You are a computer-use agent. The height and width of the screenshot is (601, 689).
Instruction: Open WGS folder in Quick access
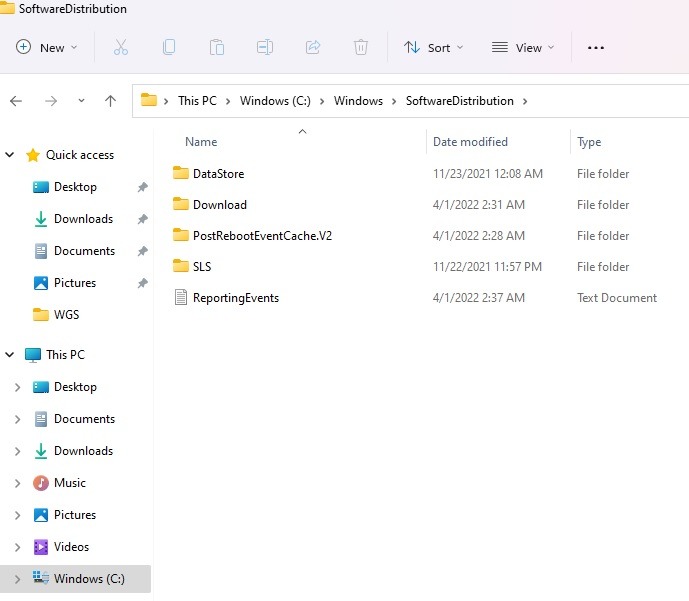click(x=66, y=315)
